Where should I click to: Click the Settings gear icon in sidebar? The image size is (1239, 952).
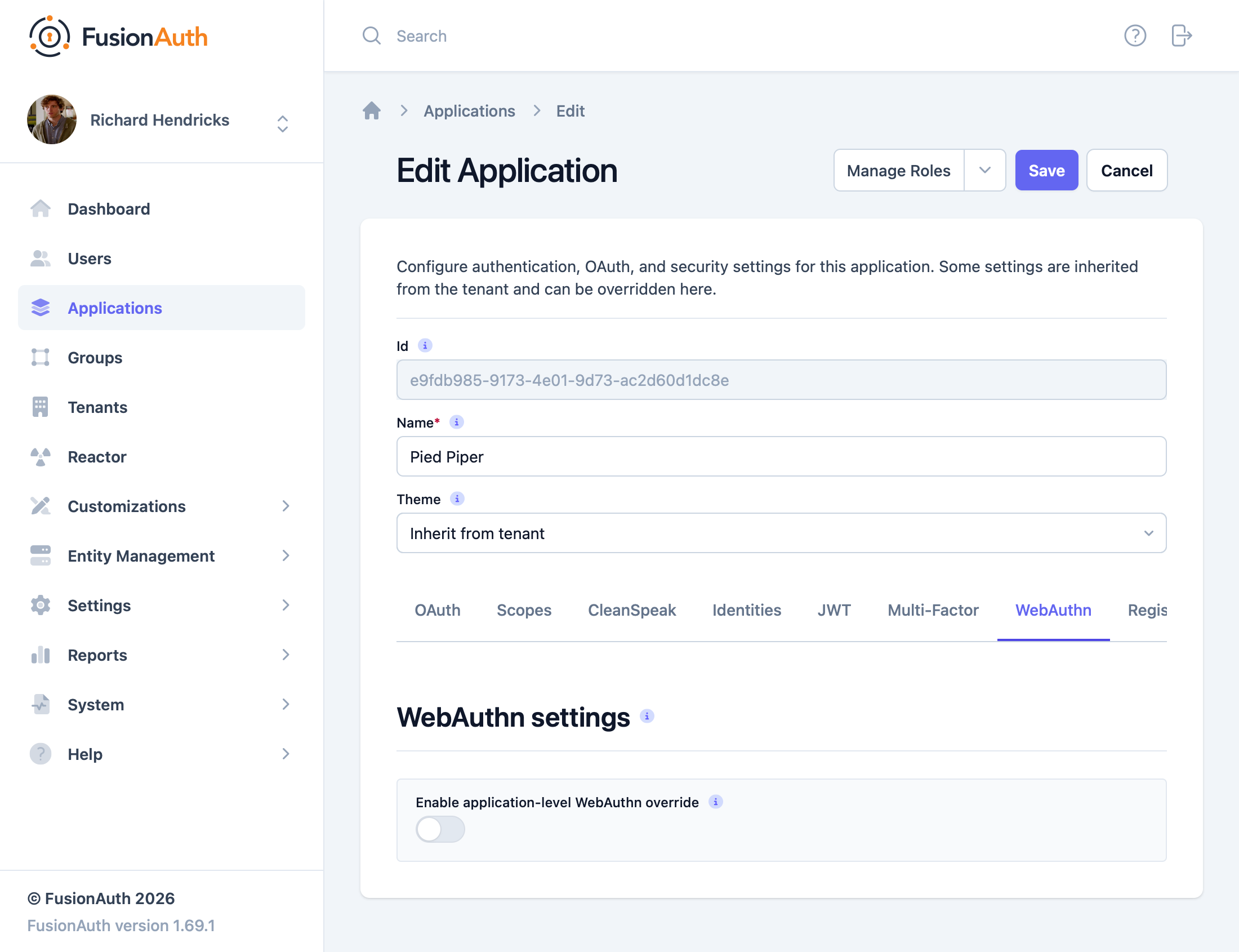point(40,605)
